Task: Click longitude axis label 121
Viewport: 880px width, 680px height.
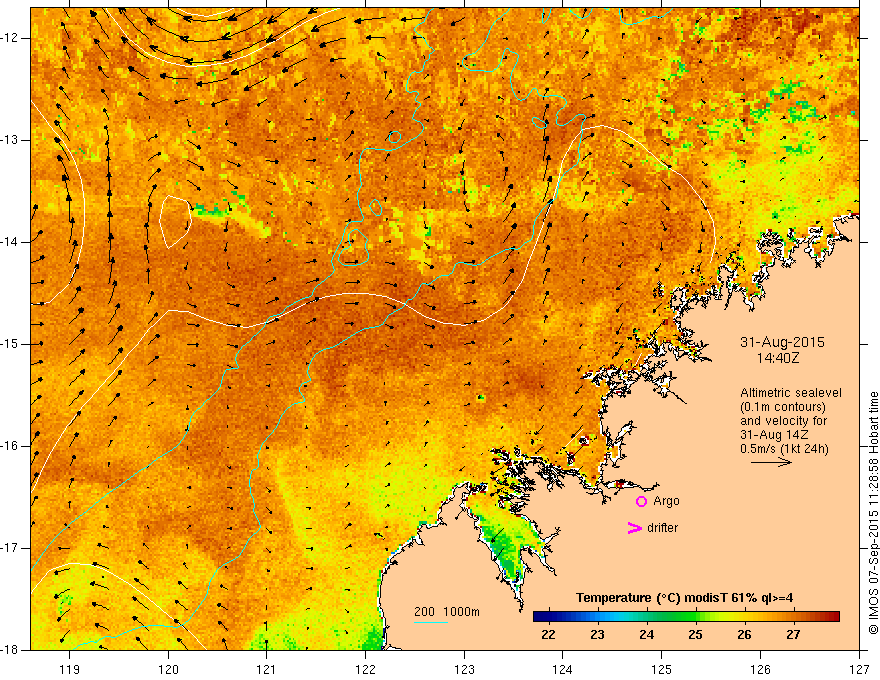Action: point(267,669)
